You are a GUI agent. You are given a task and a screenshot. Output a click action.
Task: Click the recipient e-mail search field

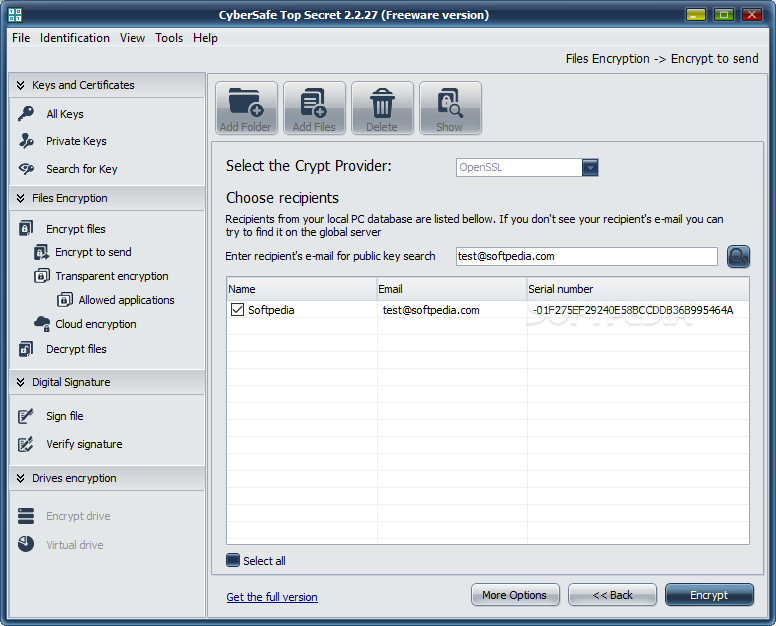586,256
